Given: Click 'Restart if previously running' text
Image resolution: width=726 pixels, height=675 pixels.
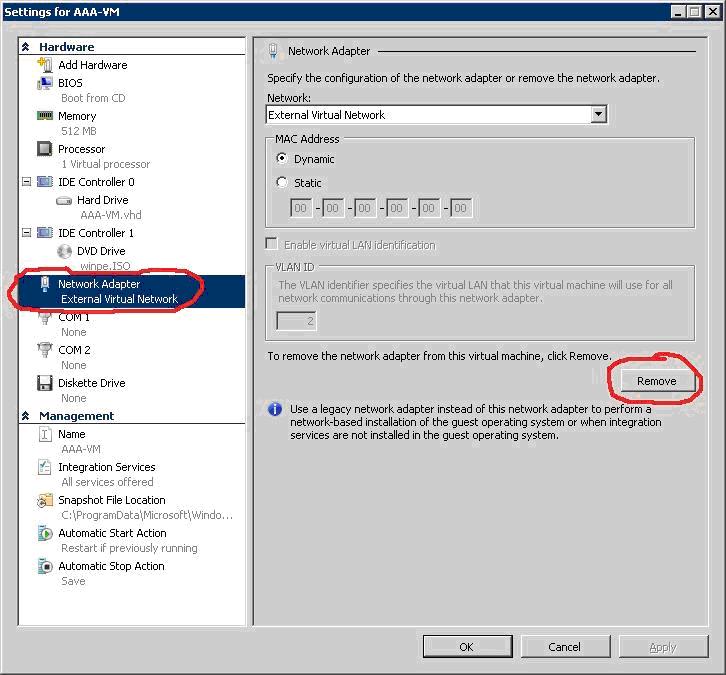Looking at the screenshot, I should point(129,548).
